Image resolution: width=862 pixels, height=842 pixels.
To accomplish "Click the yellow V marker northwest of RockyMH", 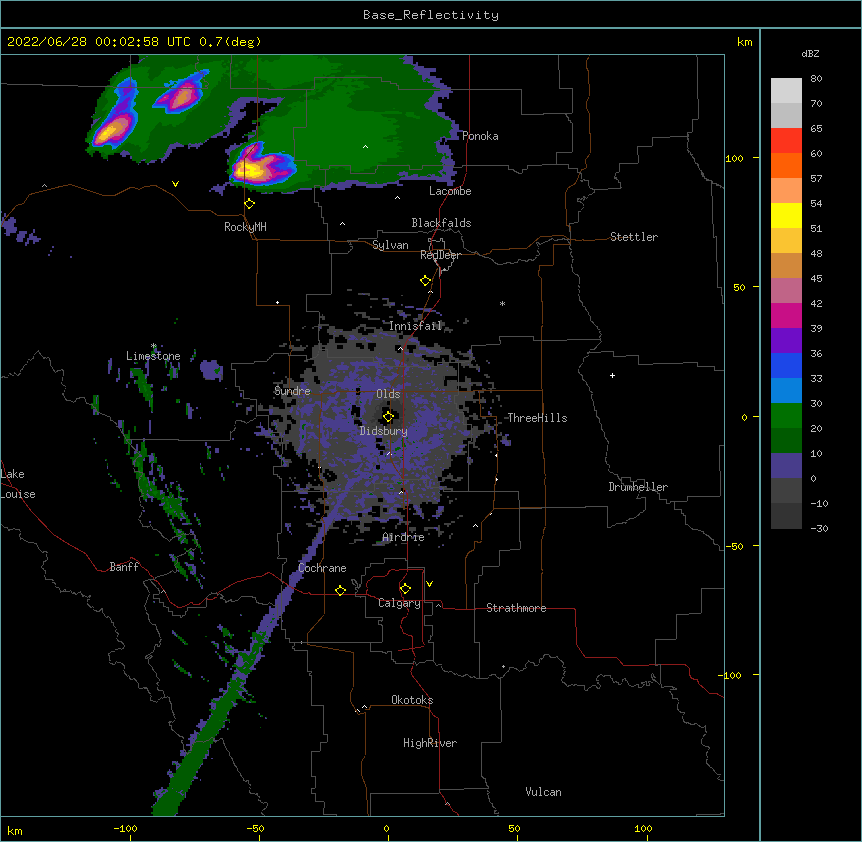I will (x=175, y=184).
